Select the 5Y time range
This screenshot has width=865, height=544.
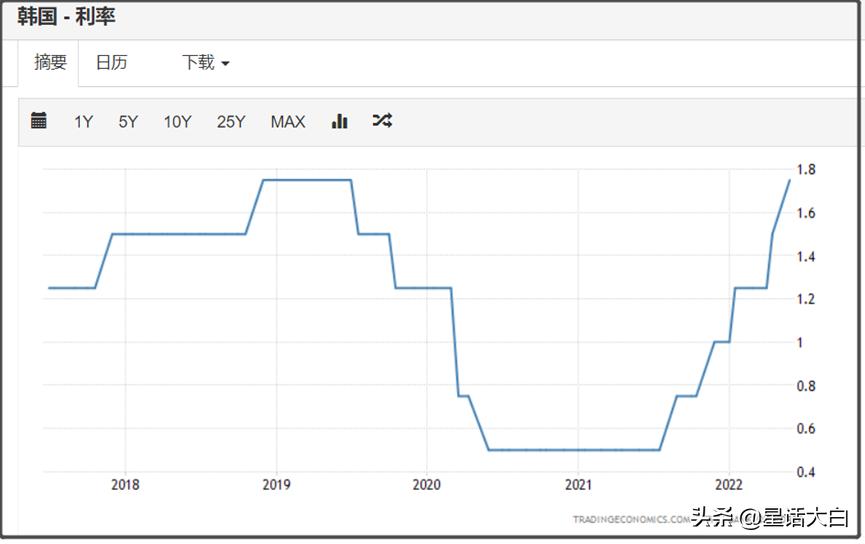(x=128, y=122)
